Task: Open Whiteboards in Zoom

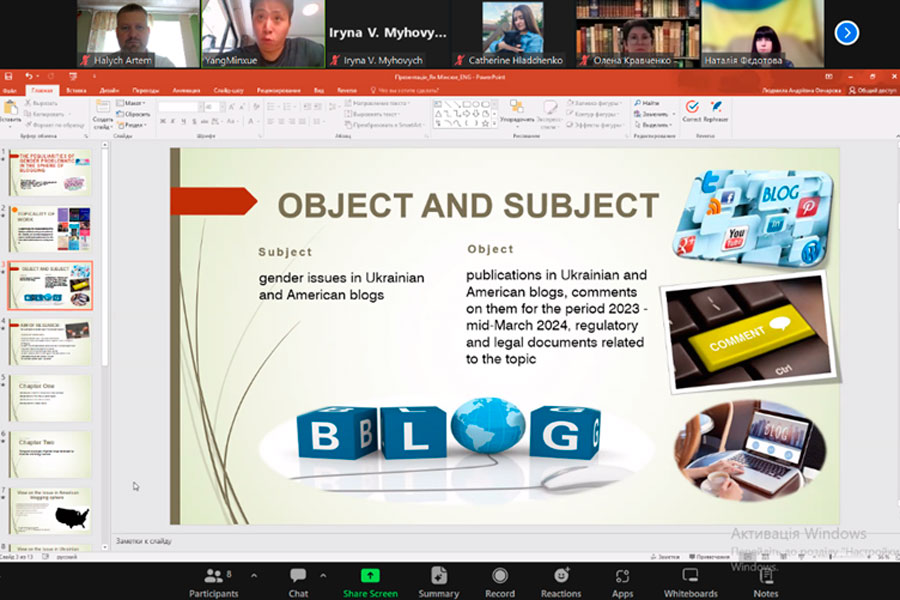Action: (690, 581)
